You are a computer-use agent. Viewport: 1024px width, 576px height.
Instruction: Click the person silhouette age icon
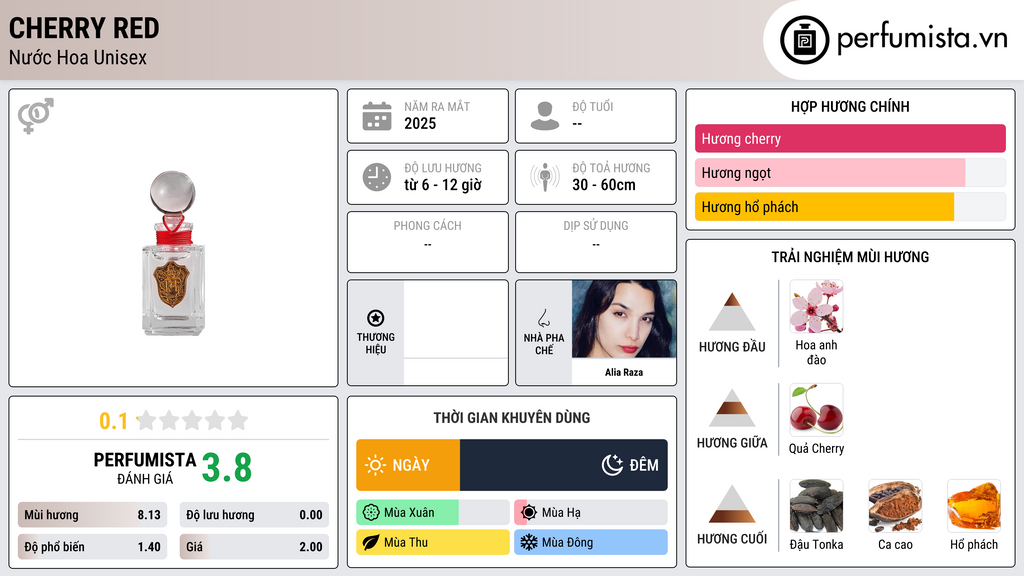pos(545,116)
